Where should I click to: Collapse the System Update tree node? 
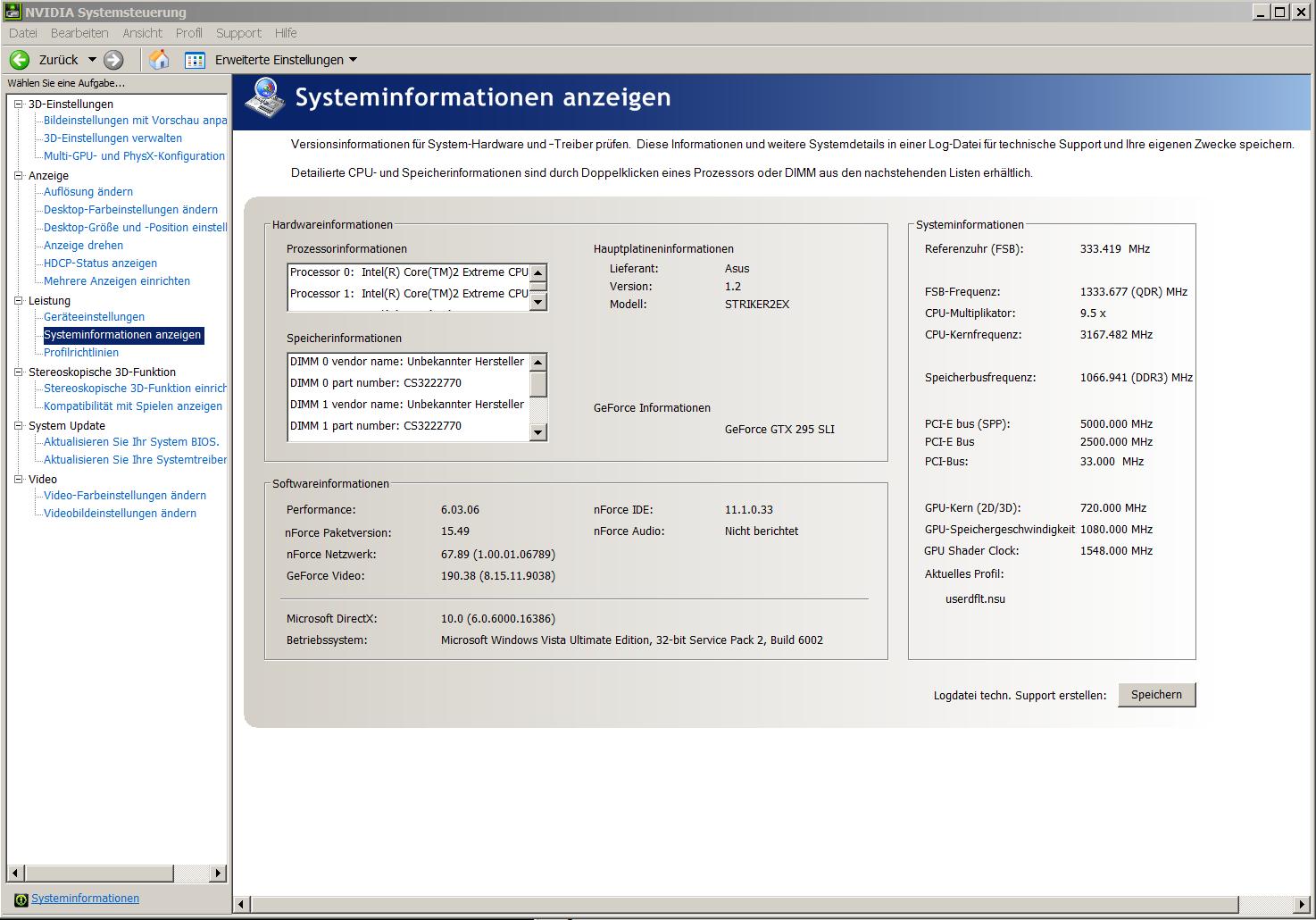click(18, 426)
